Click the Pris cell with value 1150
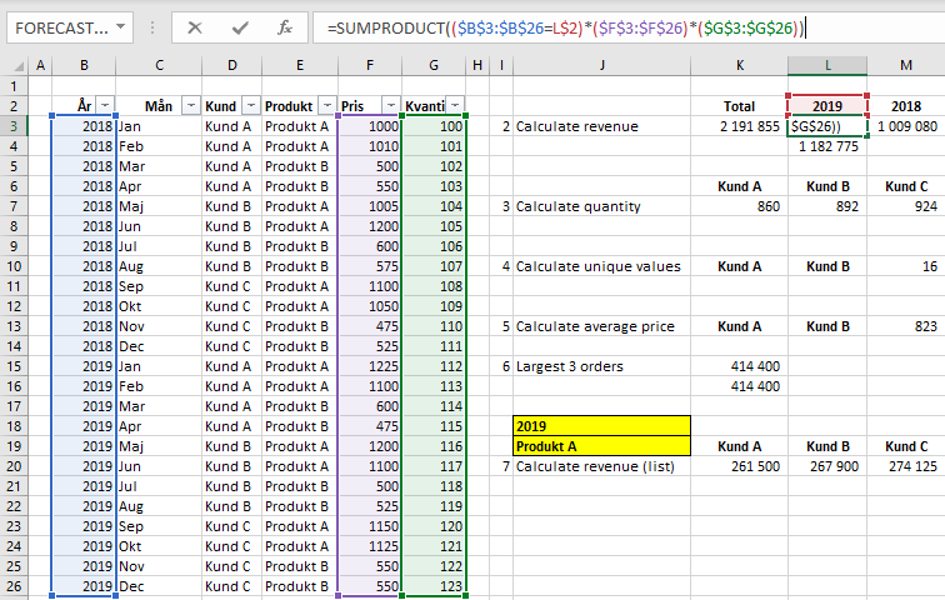 click(x=369, y=526)
